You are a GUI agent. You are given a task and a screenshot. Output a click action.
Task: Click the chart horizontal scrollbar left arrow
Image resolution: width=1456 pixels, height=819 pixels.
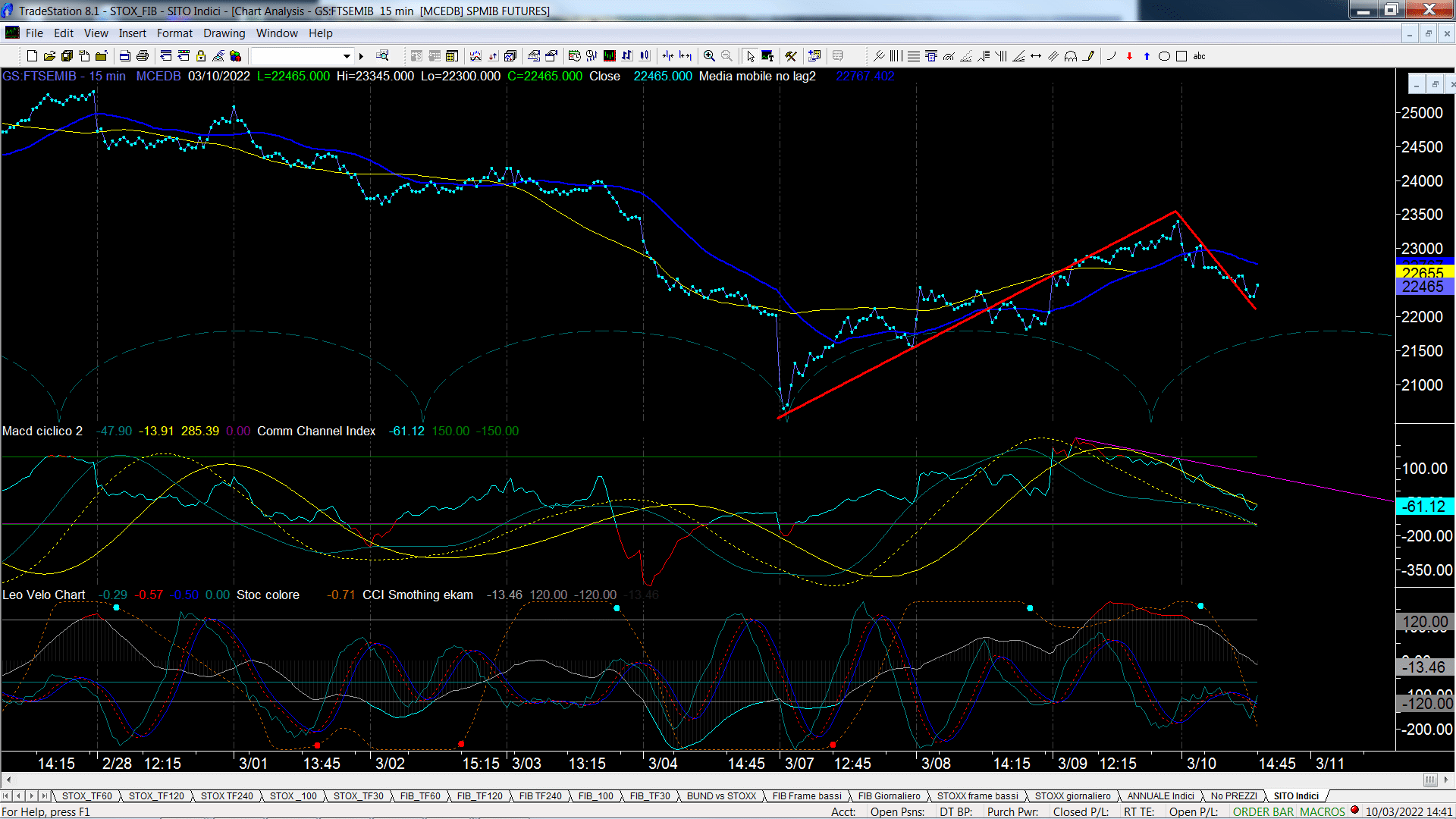point(8,780)
